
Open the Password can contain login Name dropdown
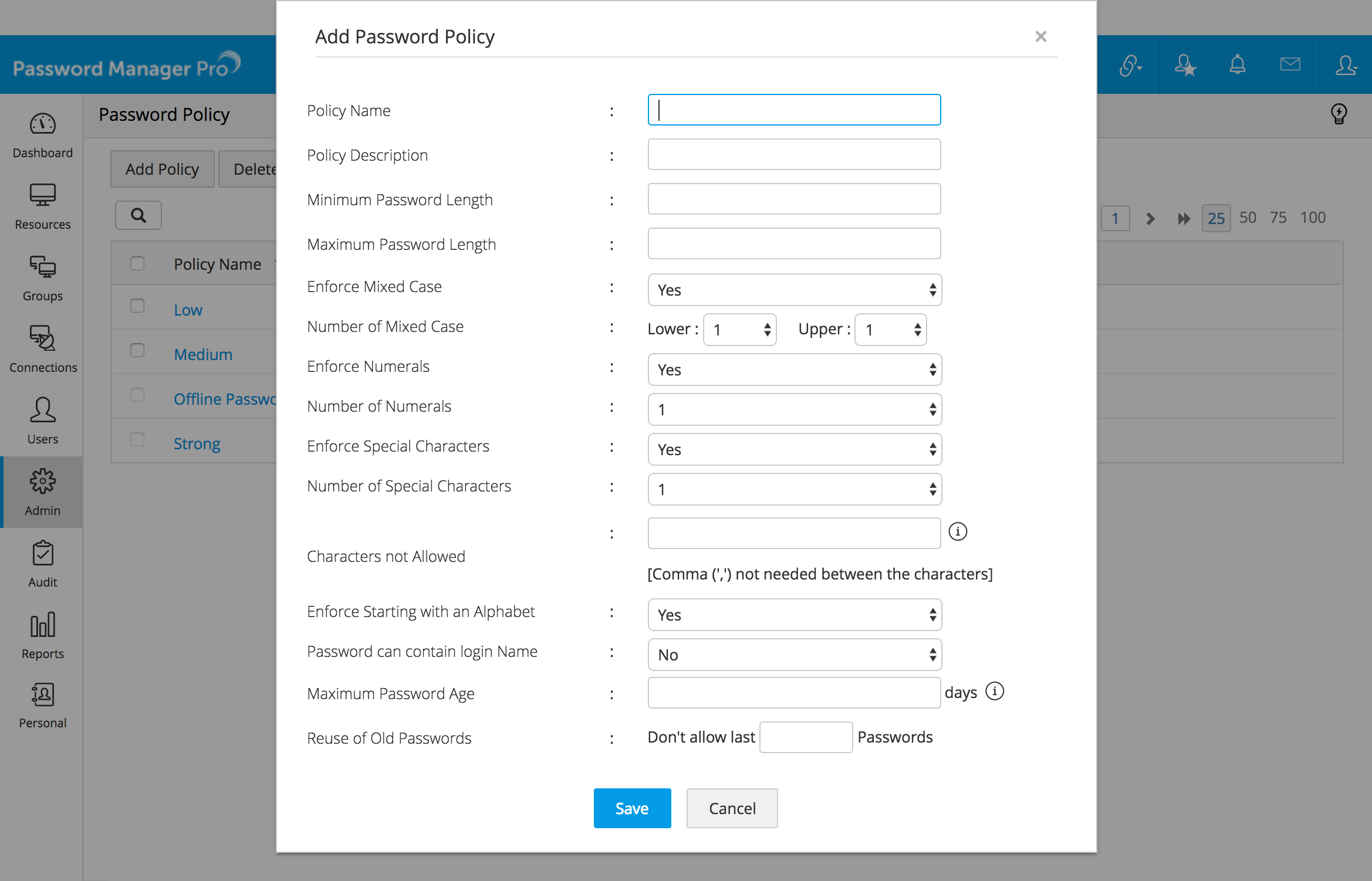(795, 655)
